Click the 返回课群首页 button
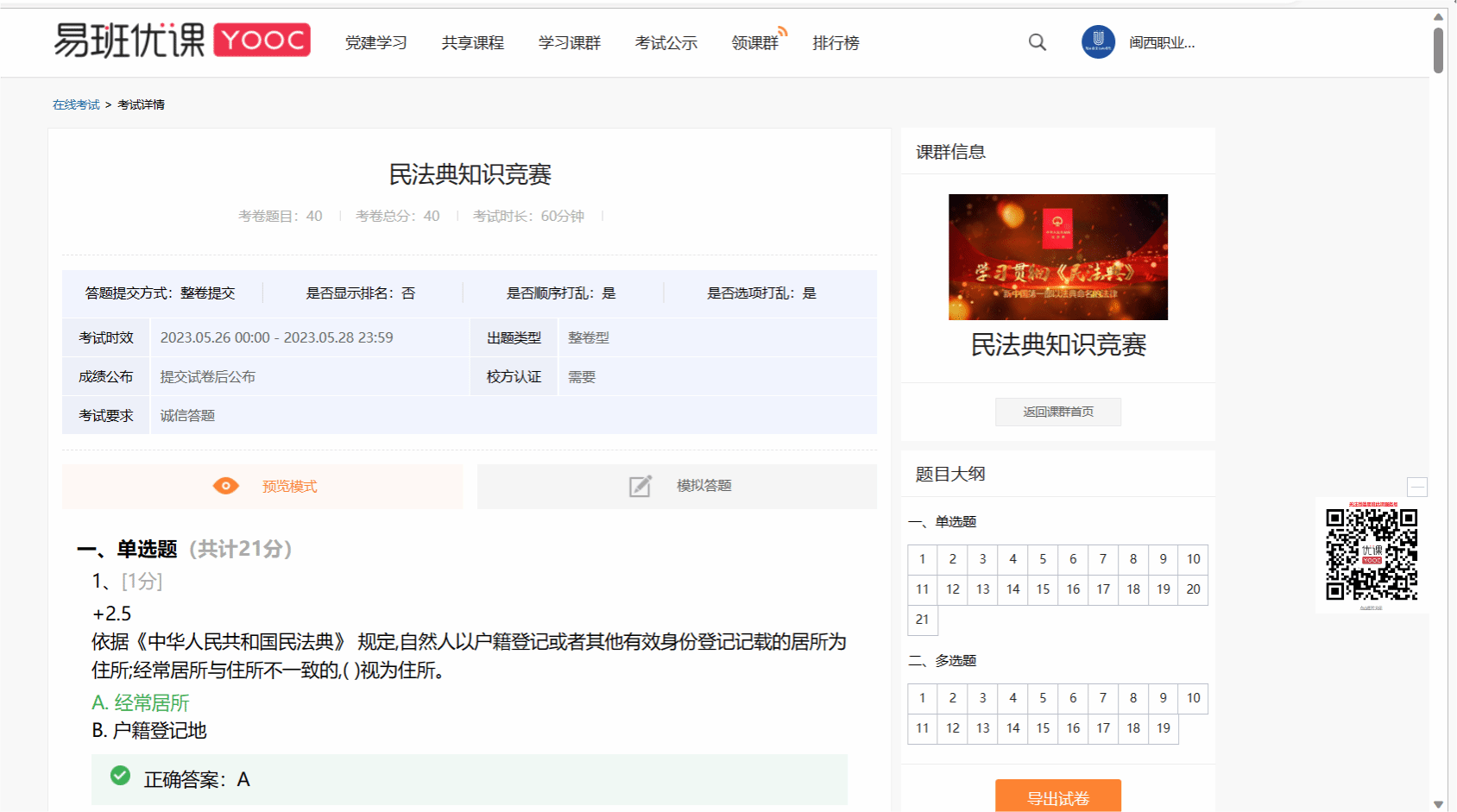 (x=1057, y=412)
